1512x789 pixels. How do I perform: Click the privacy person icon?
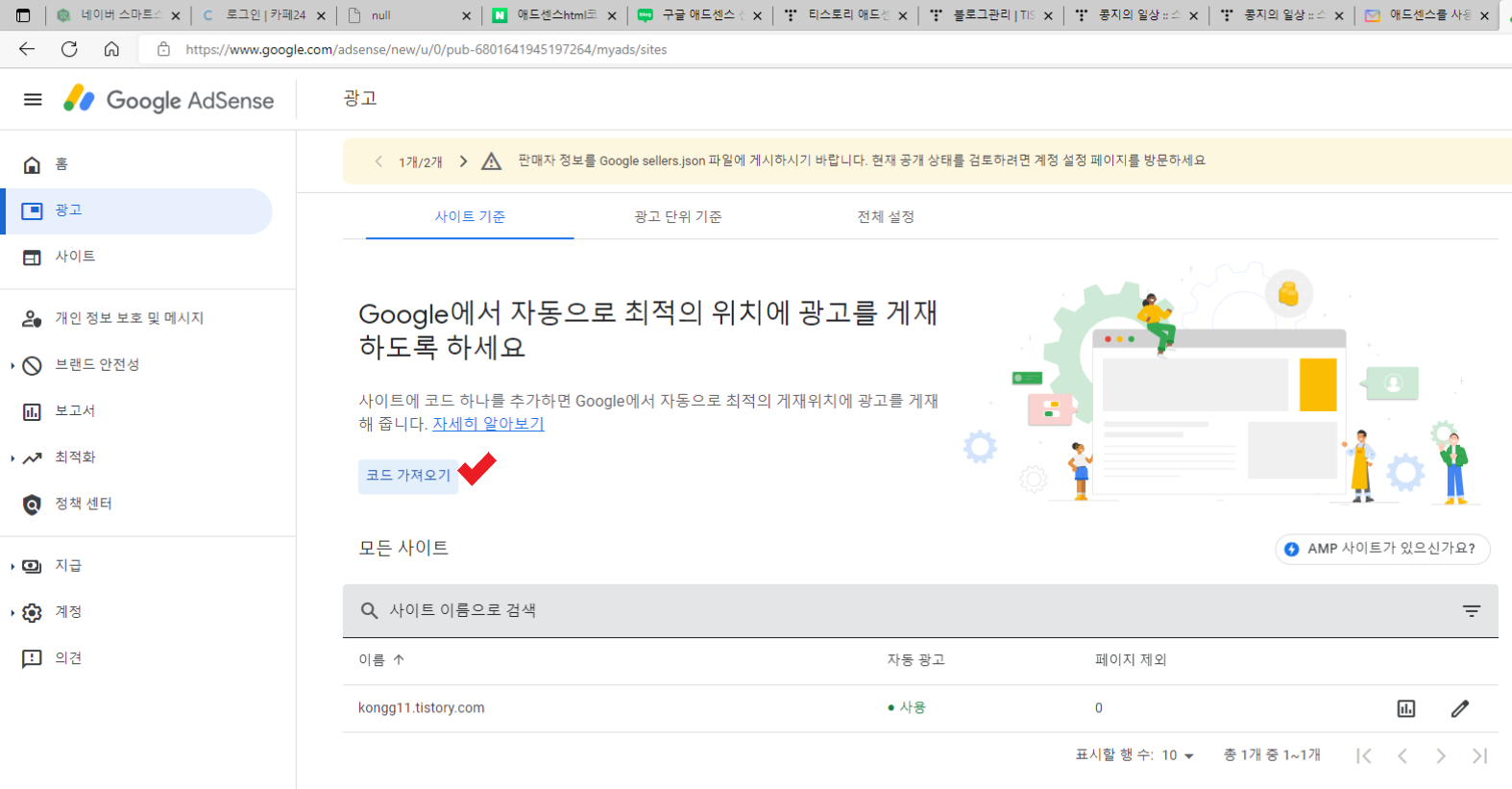[32, 318]
